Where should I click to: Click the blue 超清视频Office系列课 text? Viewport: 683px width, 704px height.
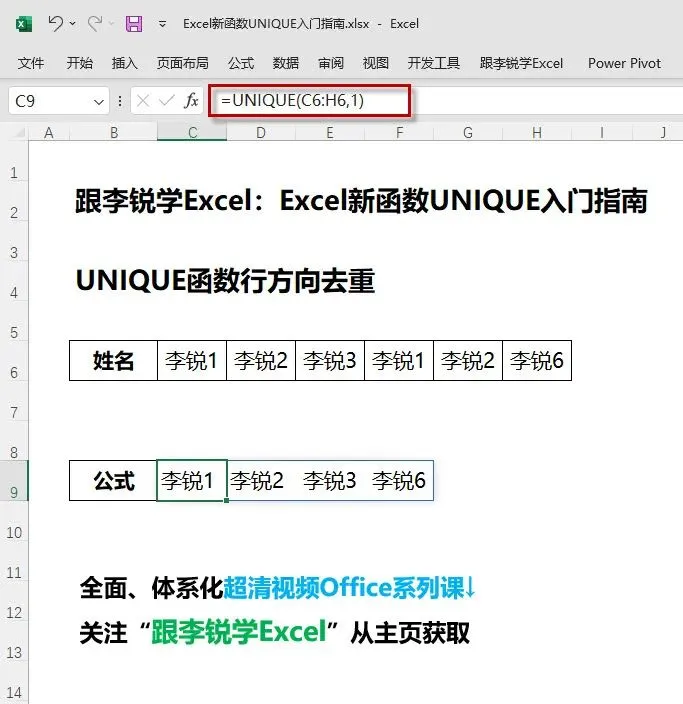click(344, 588)
